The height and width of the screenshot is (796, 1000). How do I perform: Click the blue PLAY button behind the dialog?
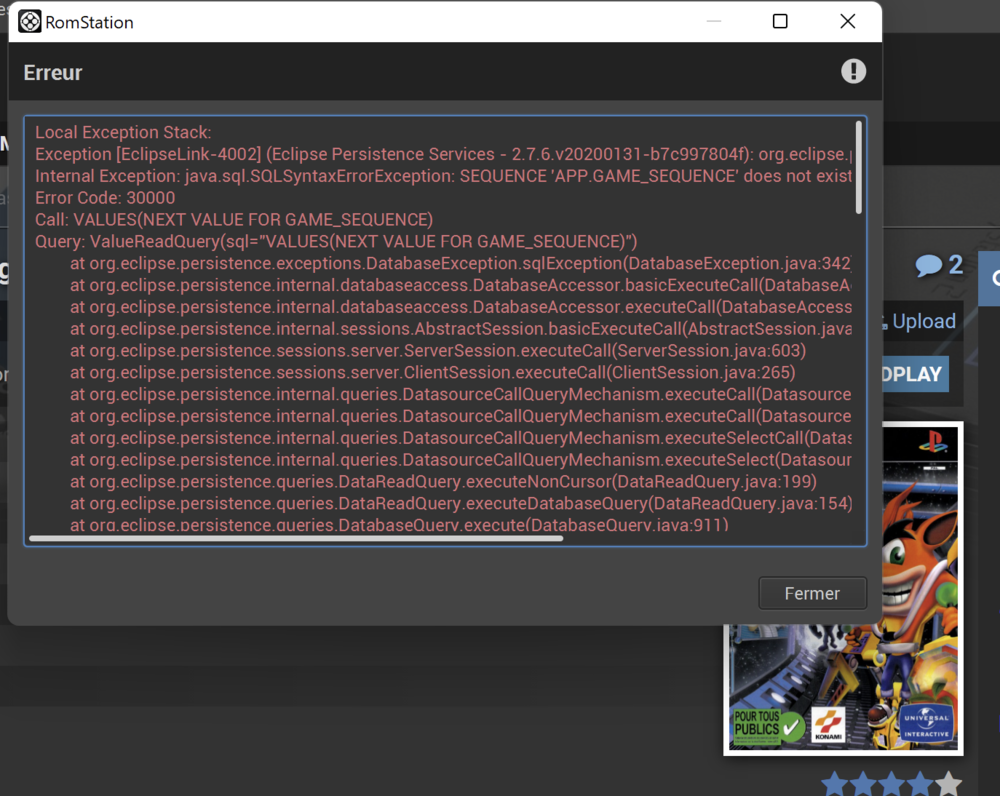coord(915,374)
